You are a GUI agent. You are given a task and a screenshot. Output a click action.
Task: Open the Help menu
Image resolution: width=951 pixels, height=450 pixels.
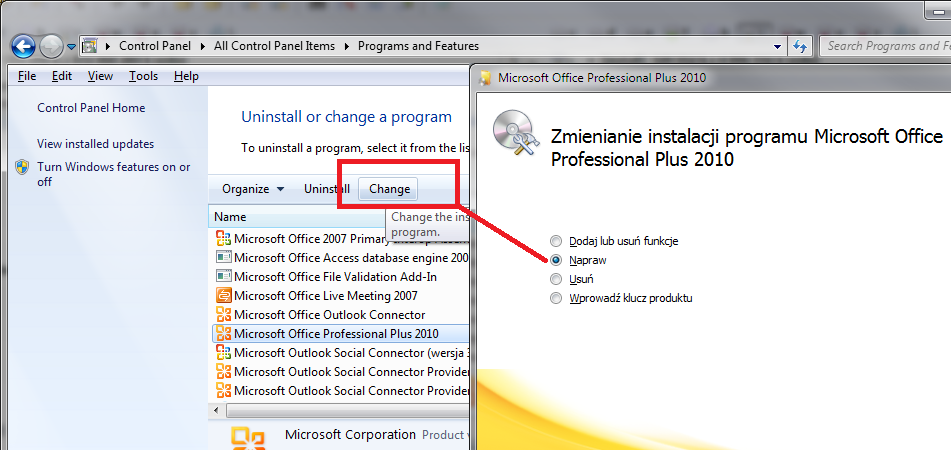pos(186,76)
